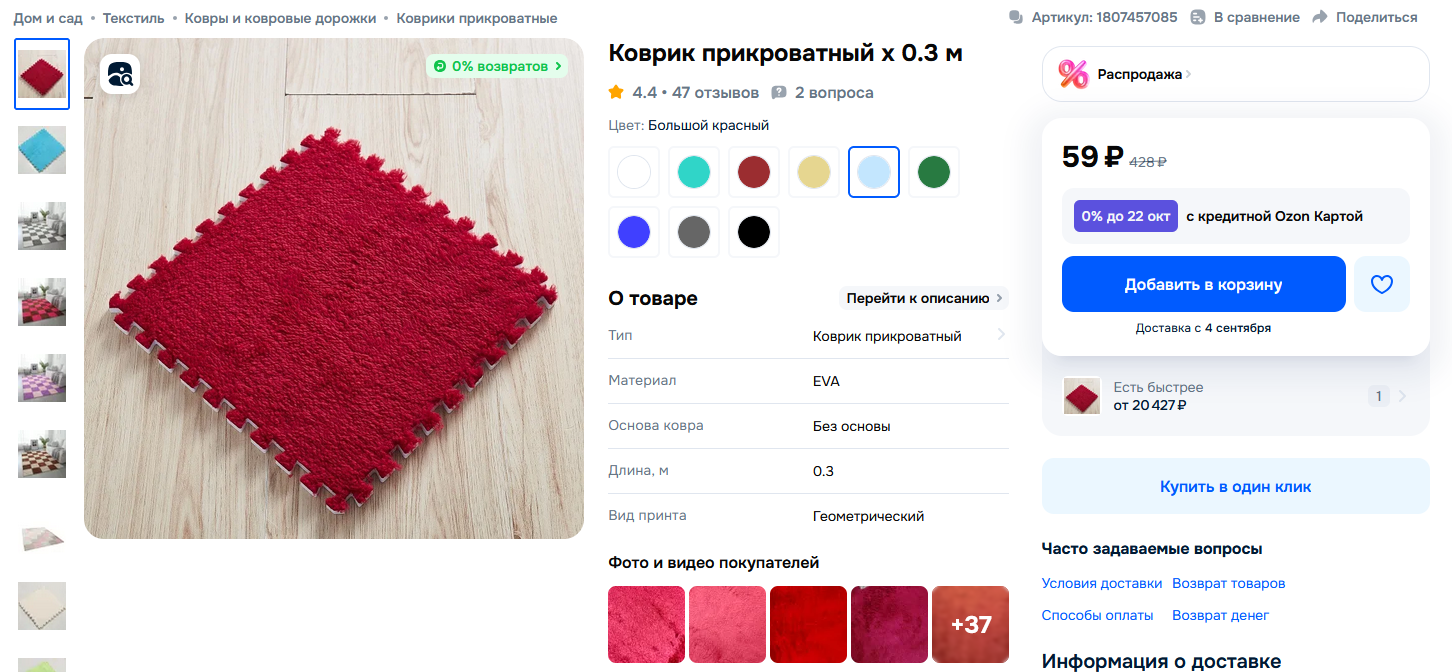Select the green color option

(934, 172)
